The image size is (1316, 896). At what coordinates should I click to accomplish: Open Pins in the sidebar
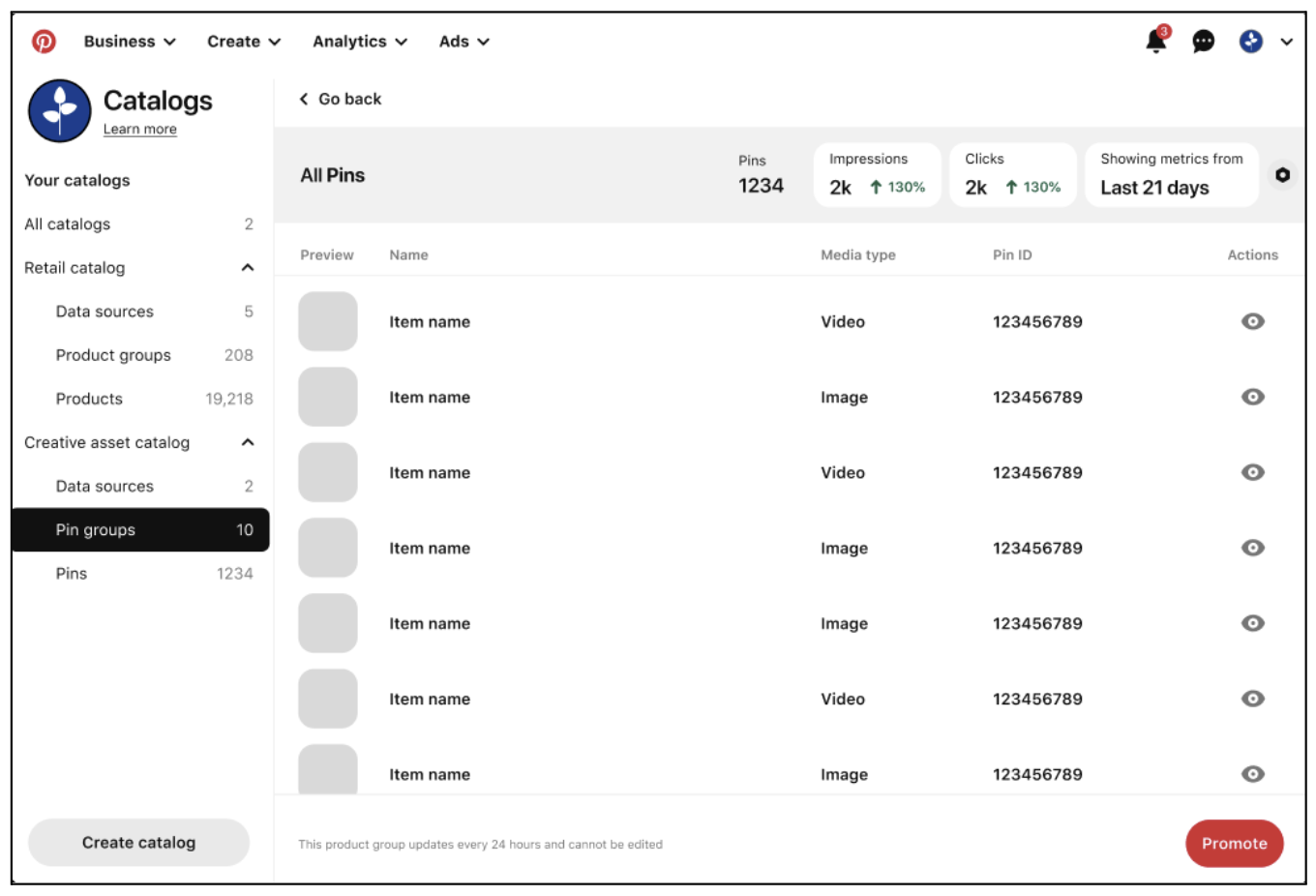point(139,573)
